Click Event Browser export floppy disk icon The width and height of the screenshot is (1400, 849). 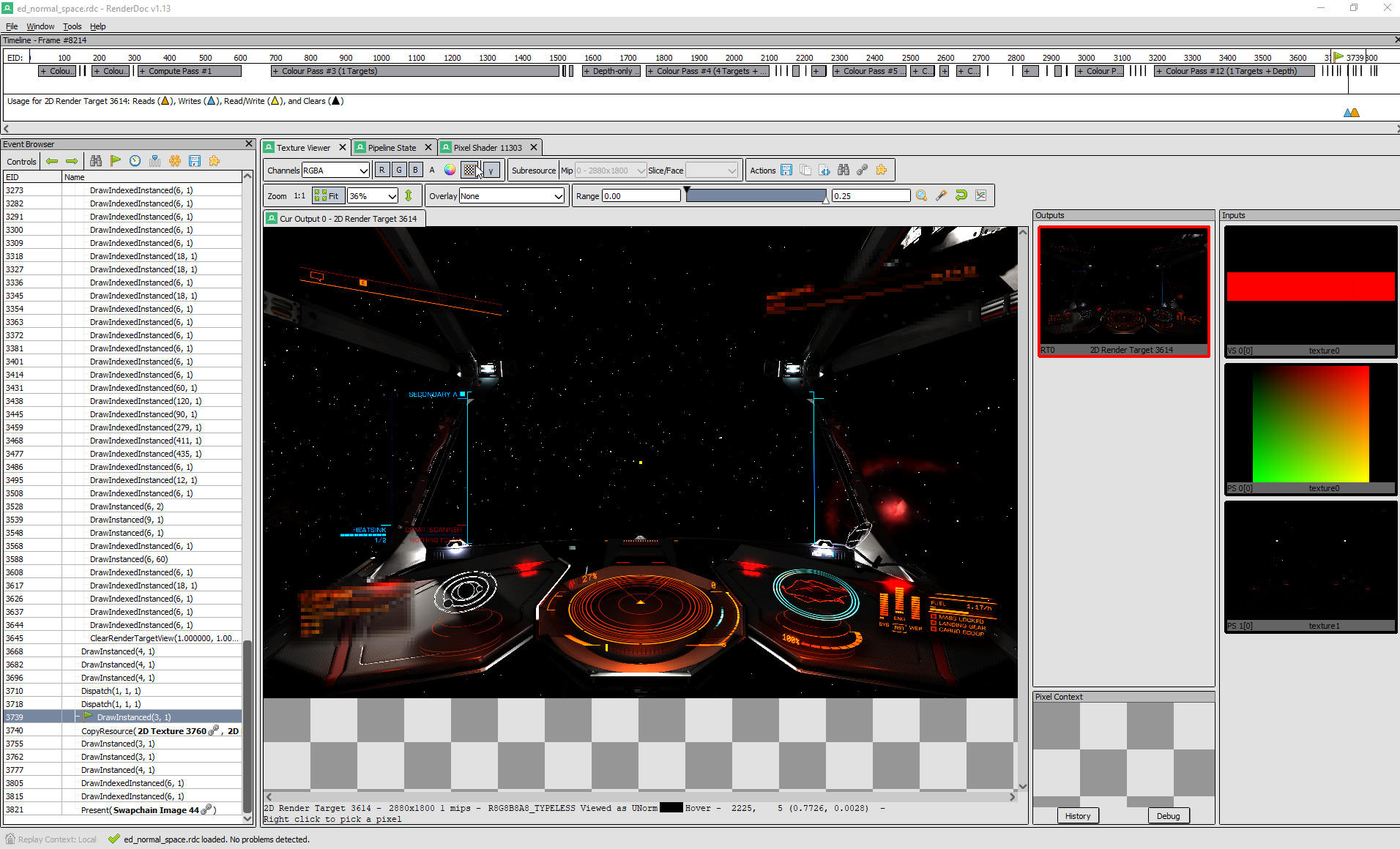(195, 161)
